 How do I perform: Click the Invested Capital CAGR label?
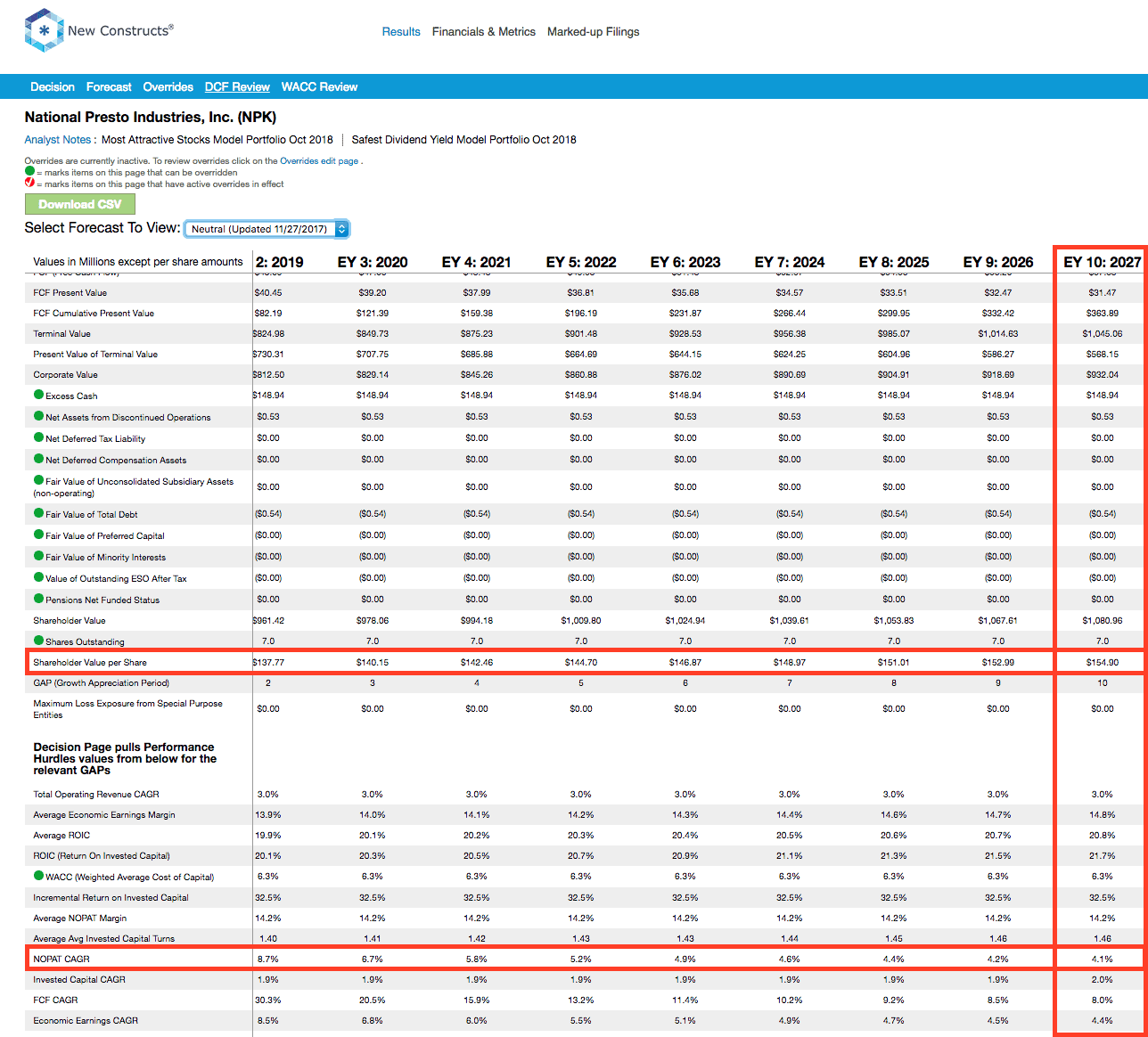point(79,979)
